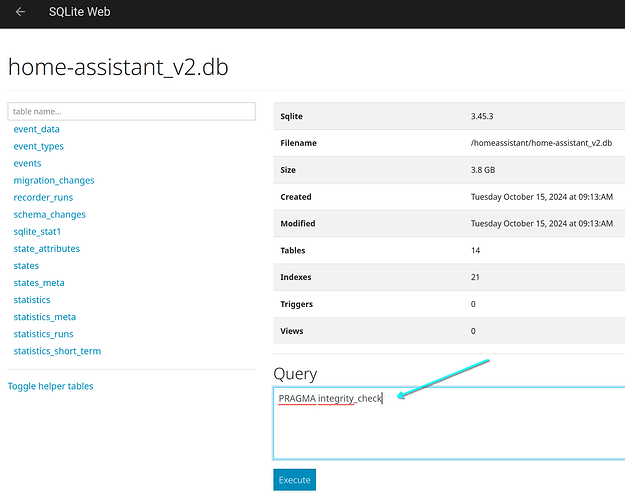Select the 3.8 GB size value

tap(483, 170)
